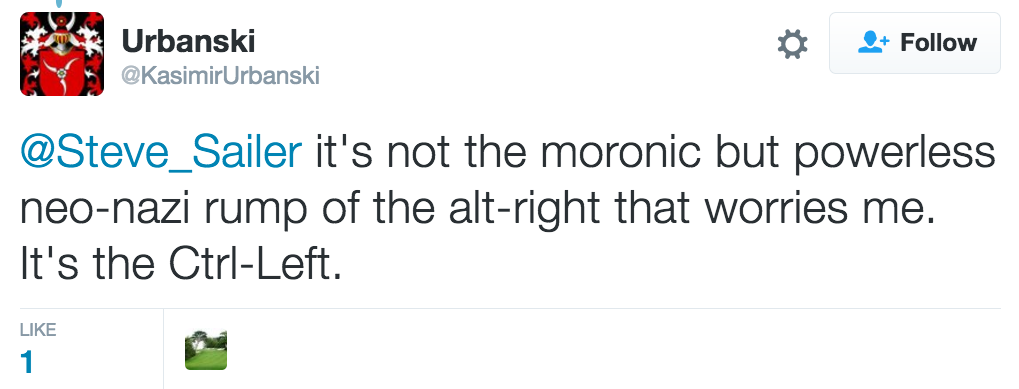1019x389 pixels.
Task: Open the gear settings menu
Action: (x=792, y=44)
